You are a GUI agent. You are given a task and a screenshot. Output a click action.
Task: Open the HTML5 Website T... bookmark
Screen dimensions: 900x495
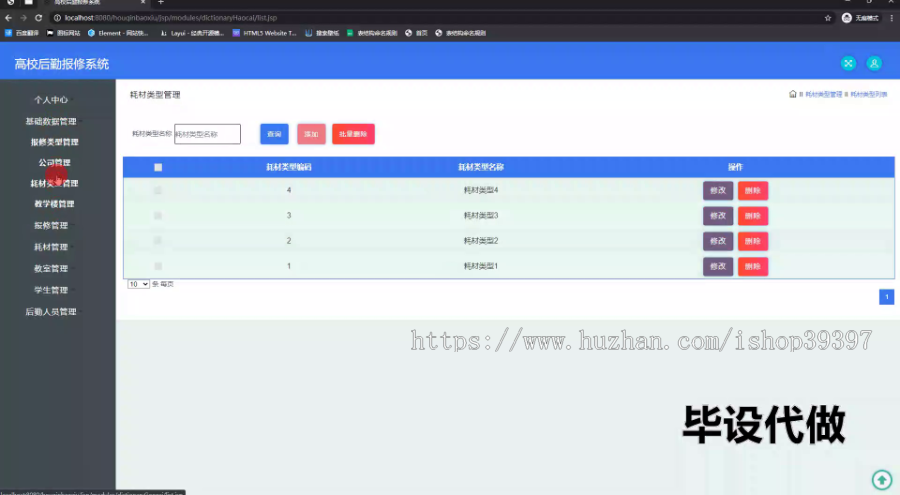point(265,33)
